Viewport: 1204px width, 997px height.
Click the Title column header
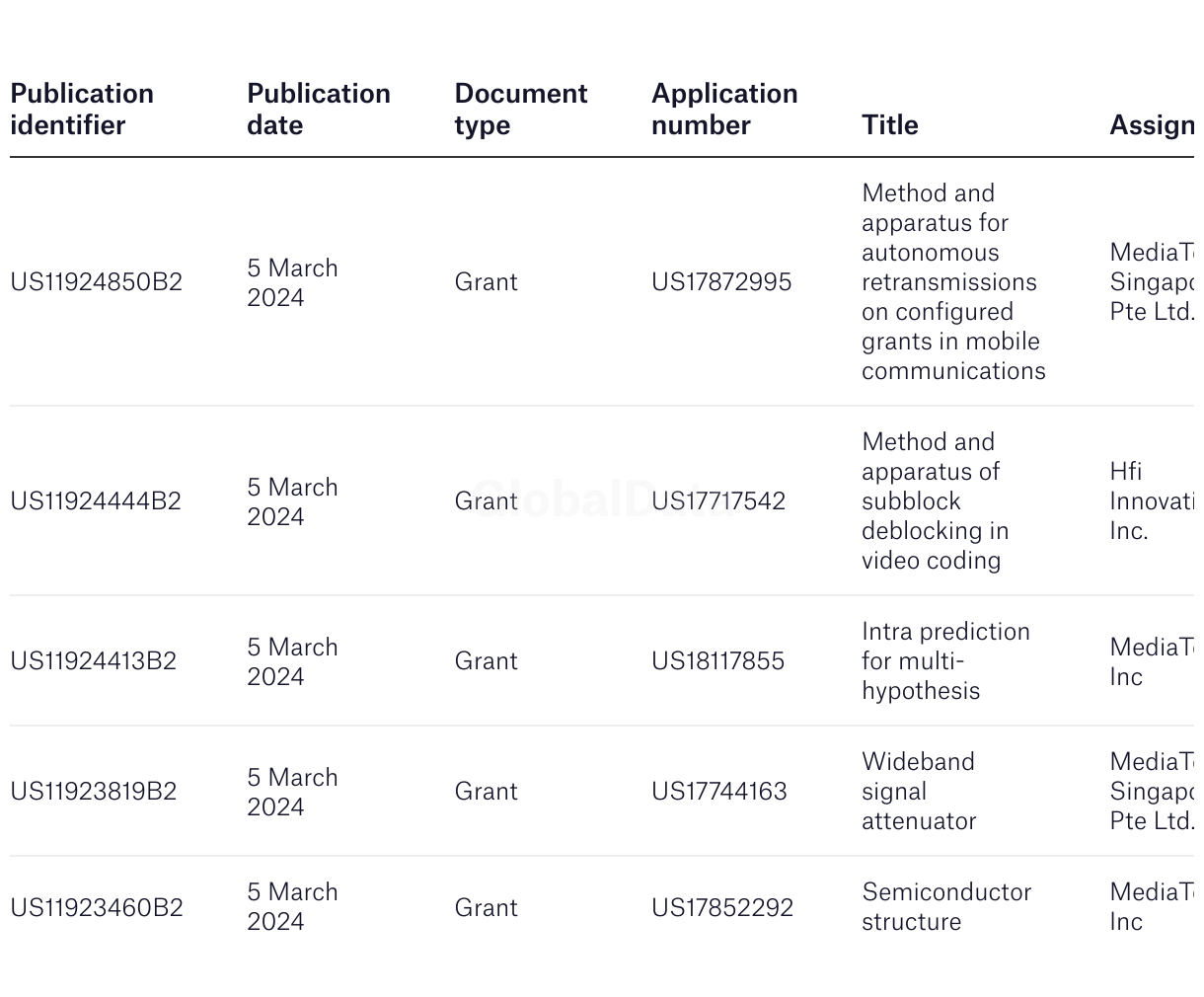pyautogui.click(x=890, y=125)
